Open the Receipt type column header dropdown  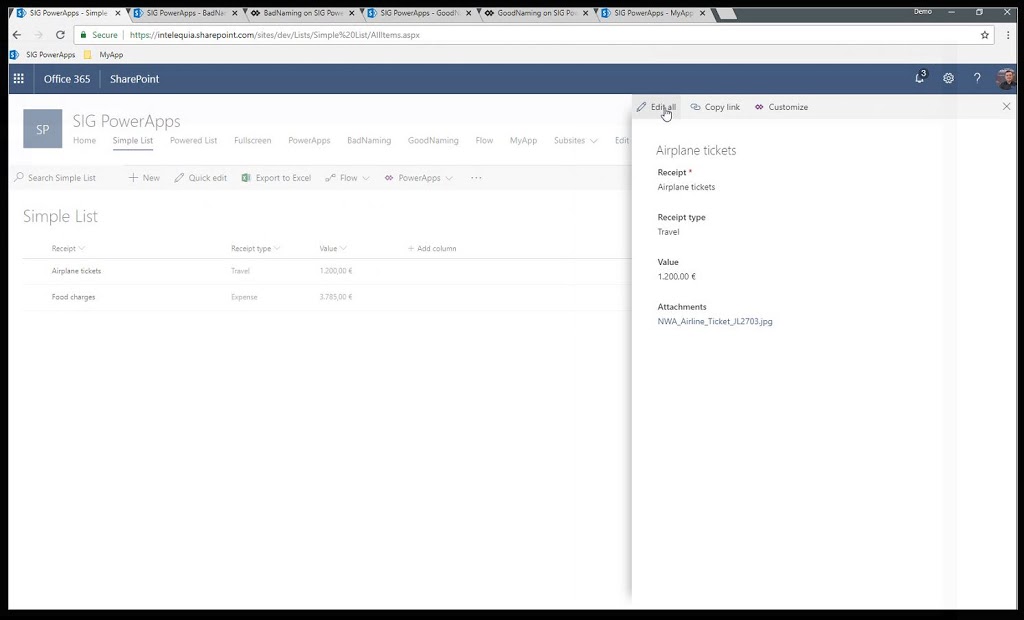(255, 248)
